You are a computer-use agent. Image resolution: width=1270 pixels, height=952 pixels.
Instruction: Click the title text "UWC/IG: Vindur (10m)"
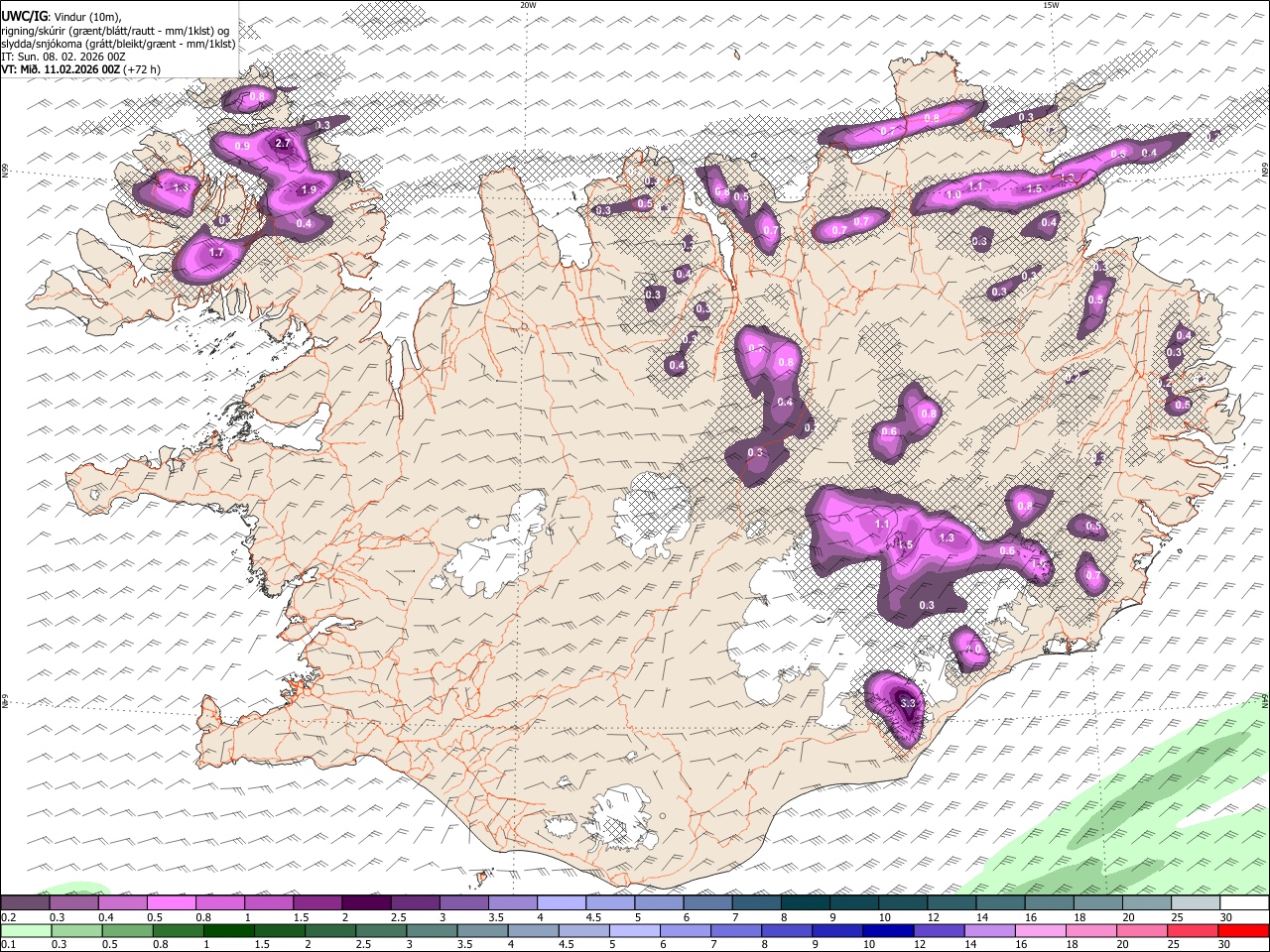pyautogui.click(x=62, y=17)
